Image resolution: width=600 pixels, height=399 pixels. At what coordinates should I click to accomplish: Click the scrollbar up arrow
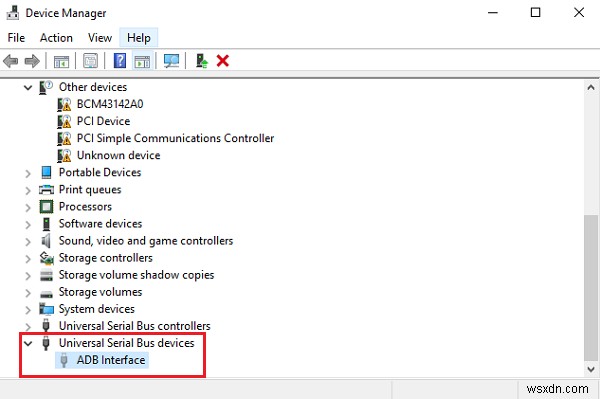(591, 88)
